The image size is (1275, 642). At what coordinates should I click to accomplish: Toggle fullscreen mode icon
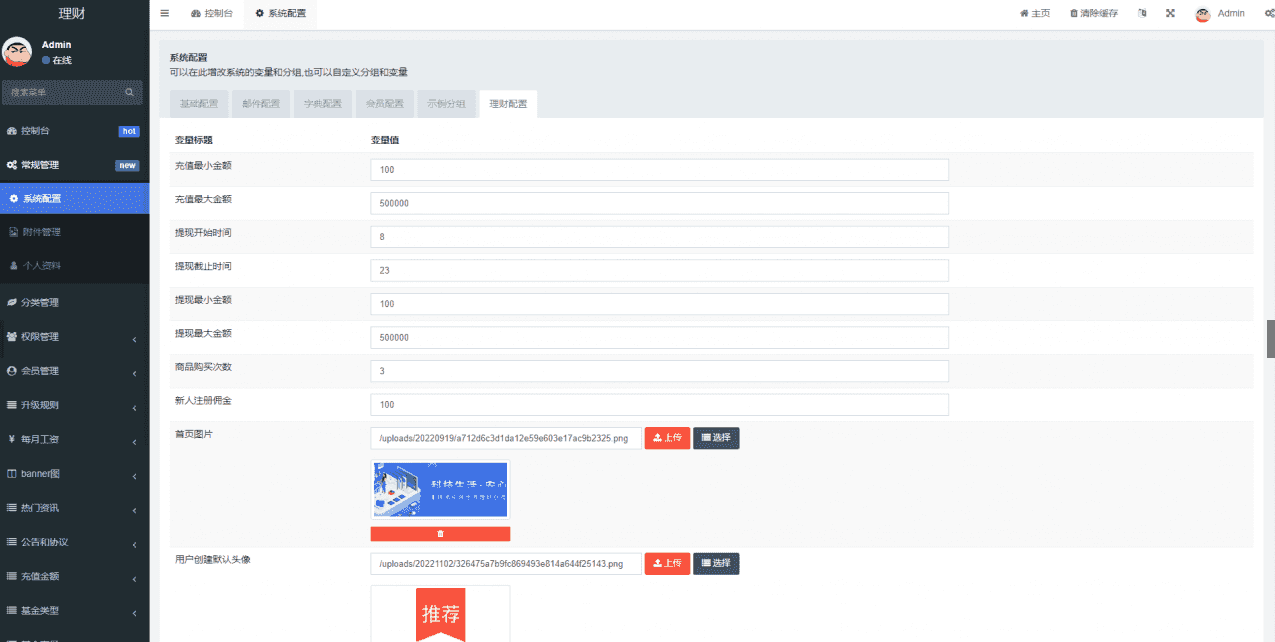(1170, 13)
